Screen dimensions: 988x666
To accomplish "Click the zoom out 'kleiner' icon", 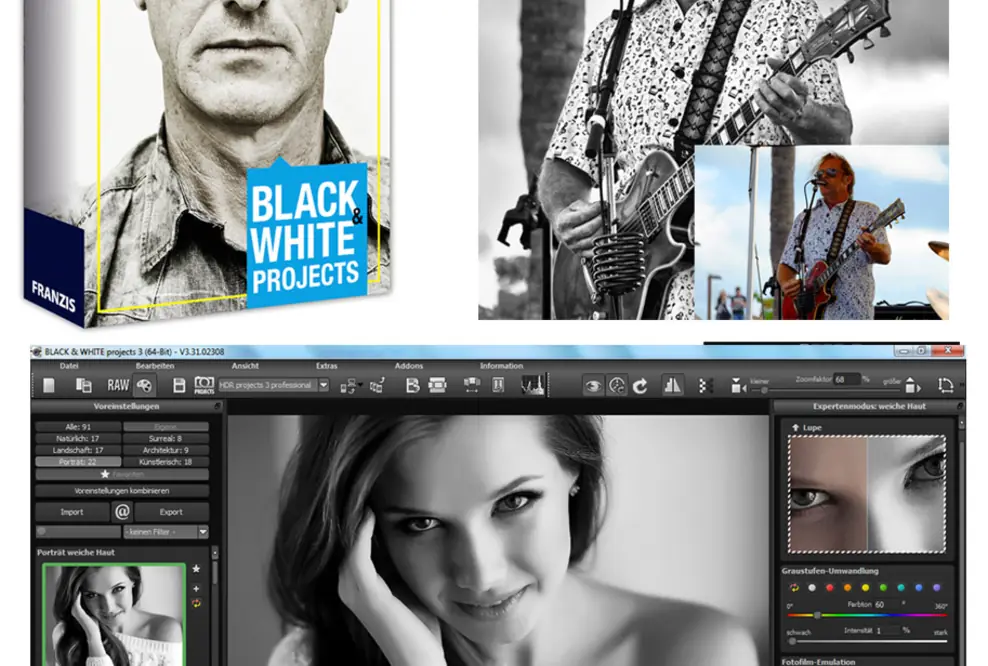I will pos(736,386).
